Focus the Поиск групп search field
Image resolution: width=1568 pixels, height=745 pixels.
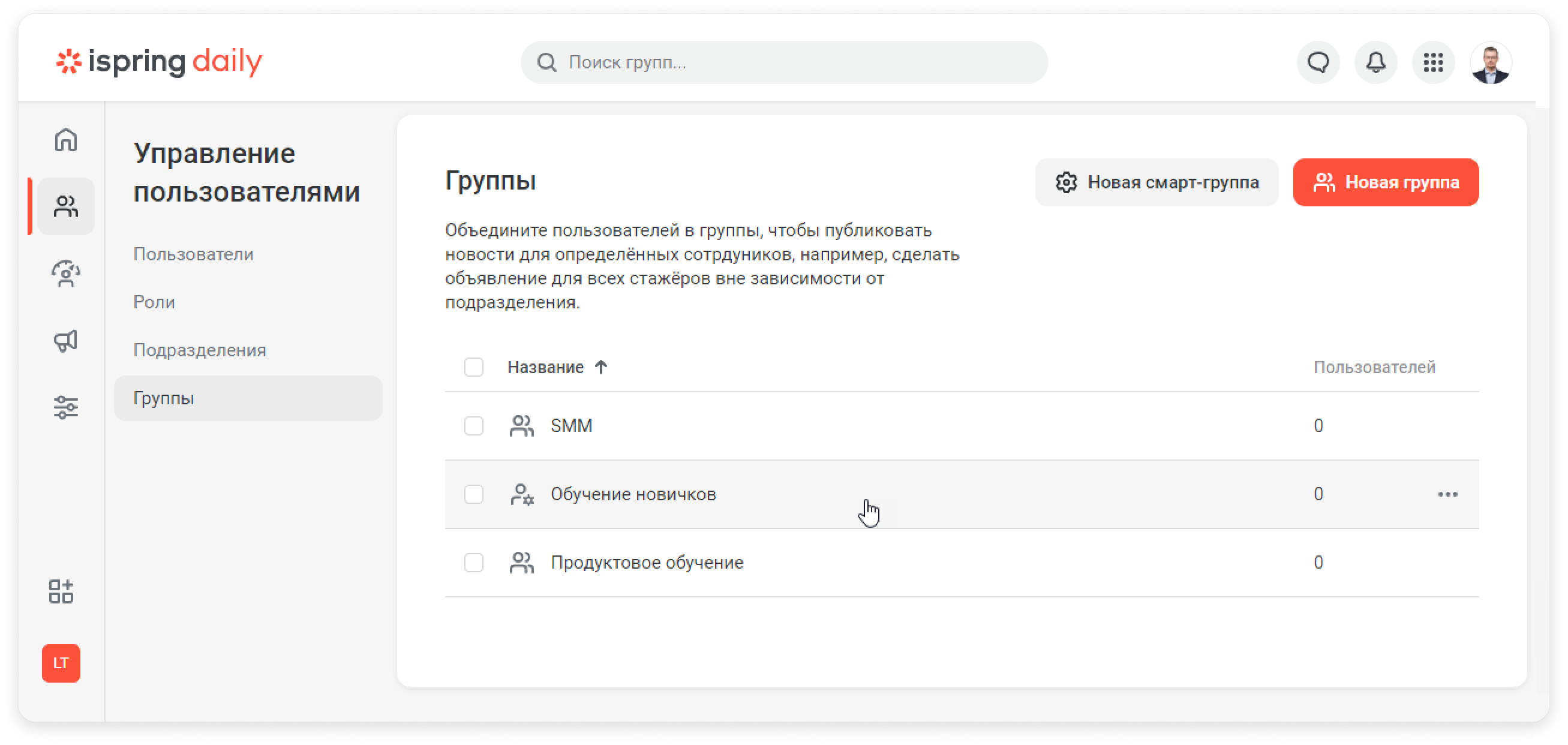coord(784,62)
